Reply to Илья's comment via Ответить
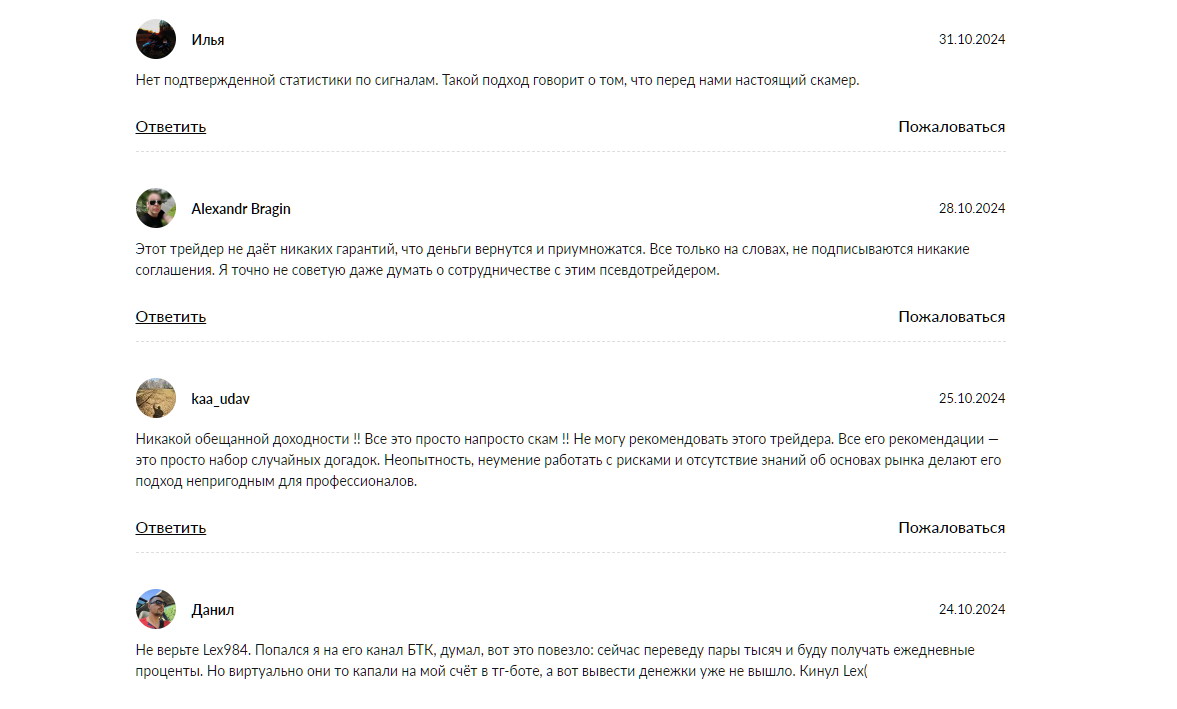This screenshot has width=1177, height=709. 170,127
